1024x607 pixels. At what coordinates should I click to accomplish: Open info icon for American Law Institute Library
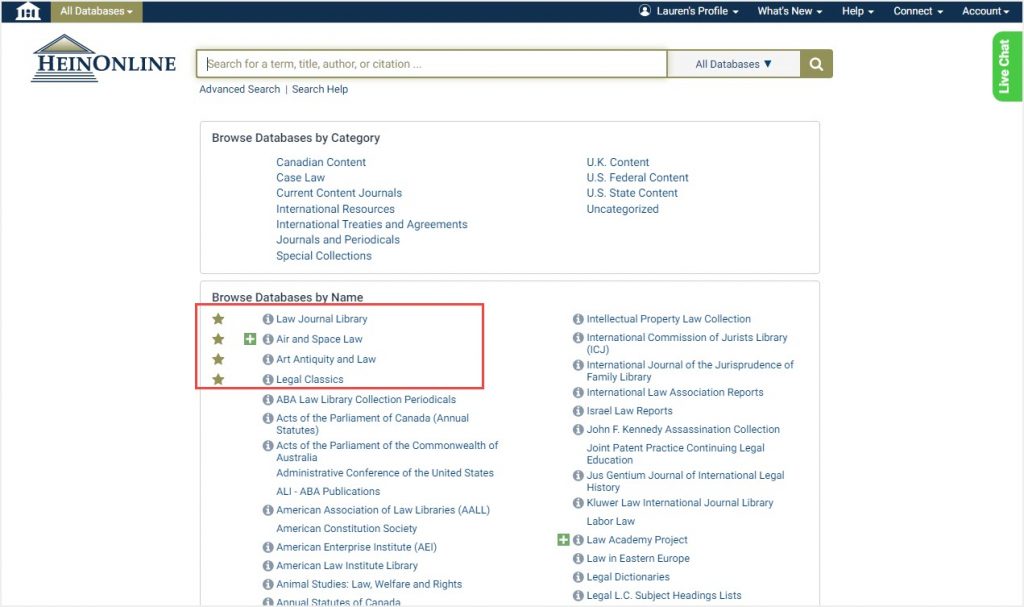[x=268, y=566]
